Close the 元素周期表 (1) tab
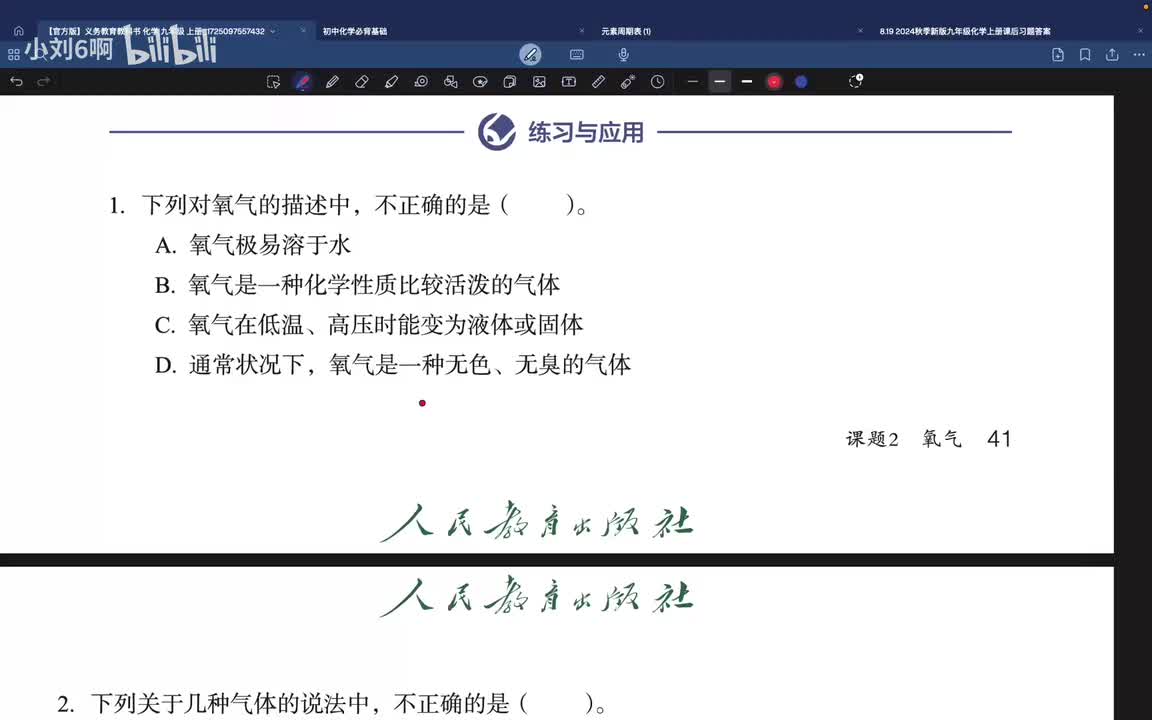The image size is (1152, 720). [860, 31]
